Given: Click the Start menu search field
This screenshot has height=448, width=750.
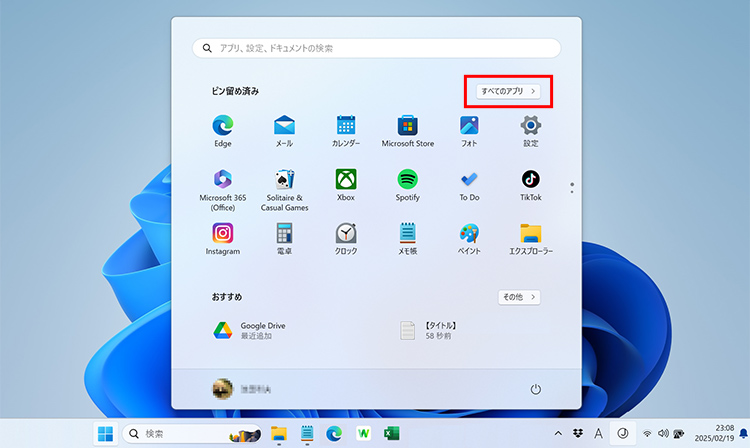Looking at the screenshot, I should tap(376, 48).
